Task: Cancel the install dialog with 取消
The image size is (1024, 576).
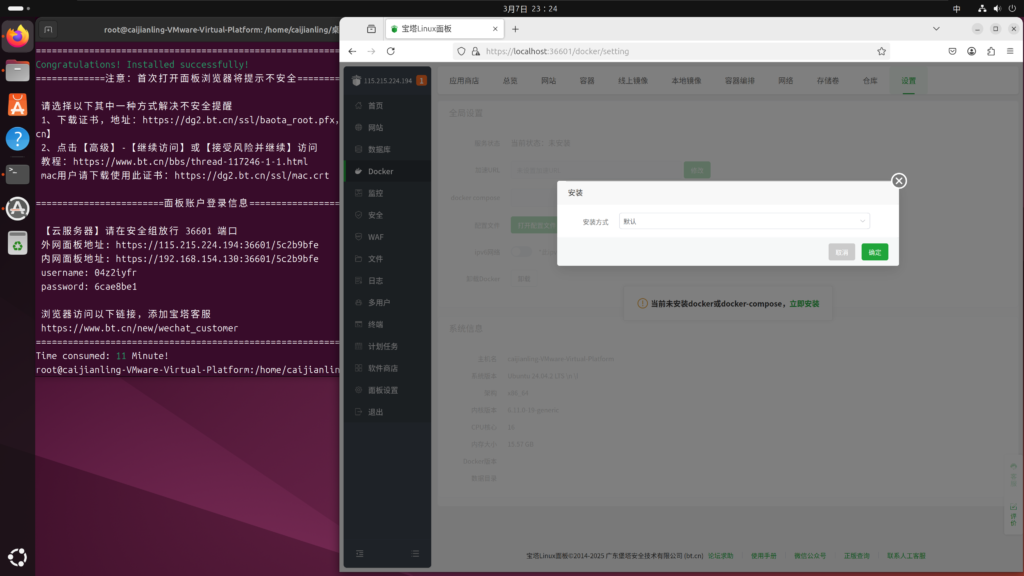Action: tap(842, 252)
